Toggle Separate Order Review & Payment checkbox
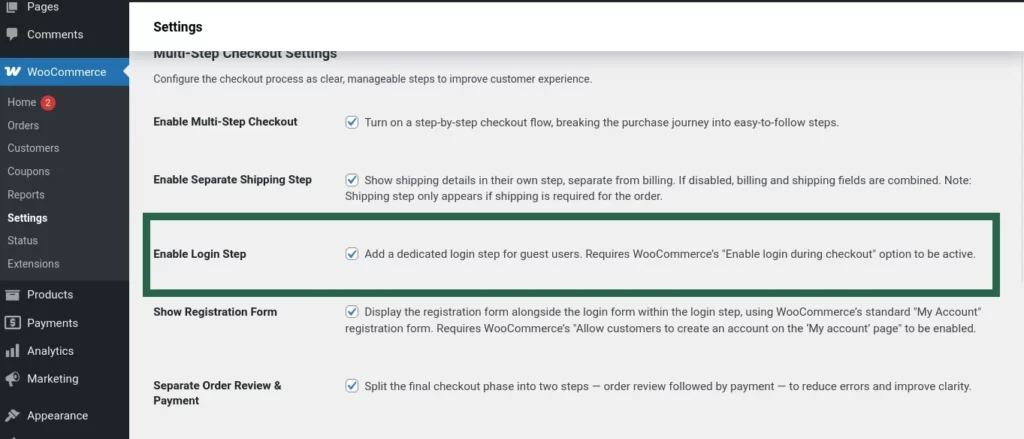Screen dimensions: 1024x439 pos(352,386)
